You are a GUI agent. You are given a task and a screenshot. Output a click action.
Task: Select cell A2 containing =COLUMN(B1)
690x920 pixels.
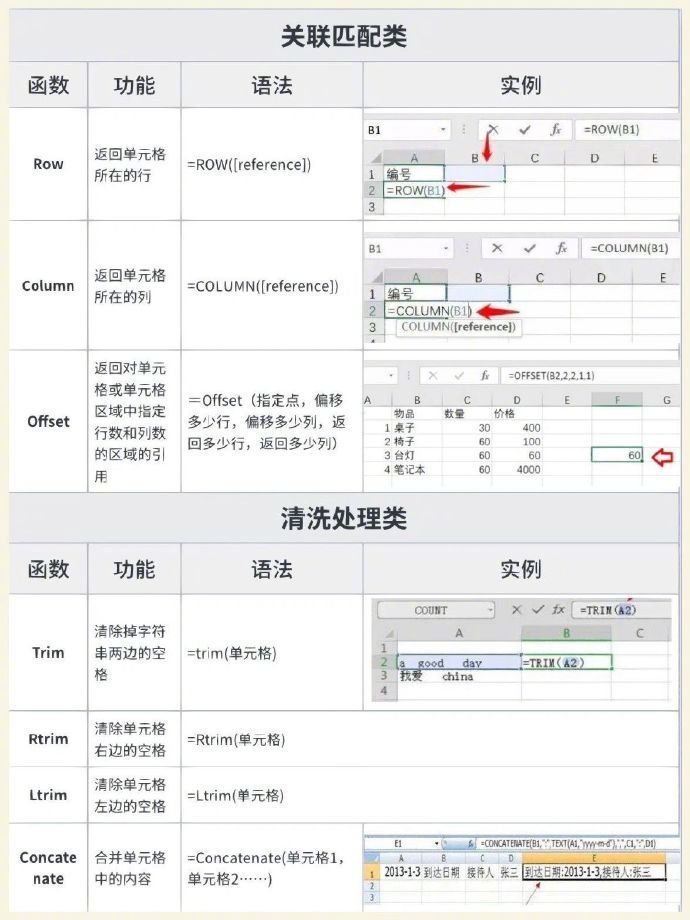coord(416,310)
